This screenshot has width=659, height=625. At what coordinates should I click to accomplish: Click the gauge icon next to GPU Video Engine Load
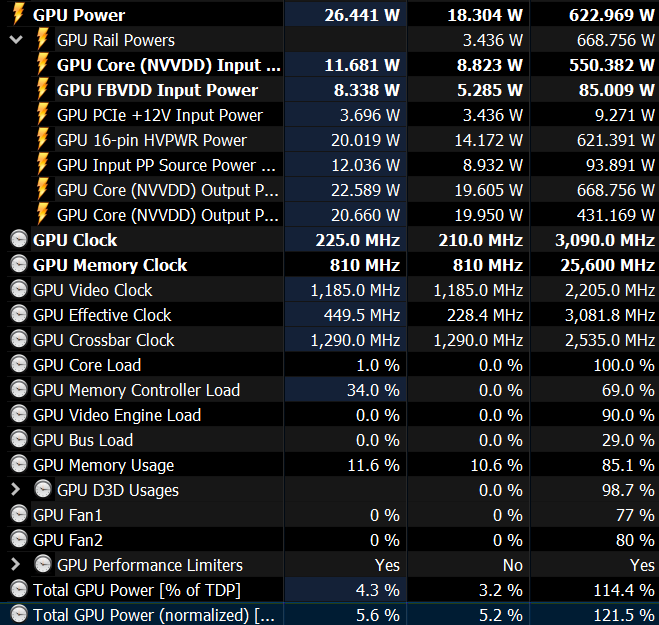(x=18, y=414)
